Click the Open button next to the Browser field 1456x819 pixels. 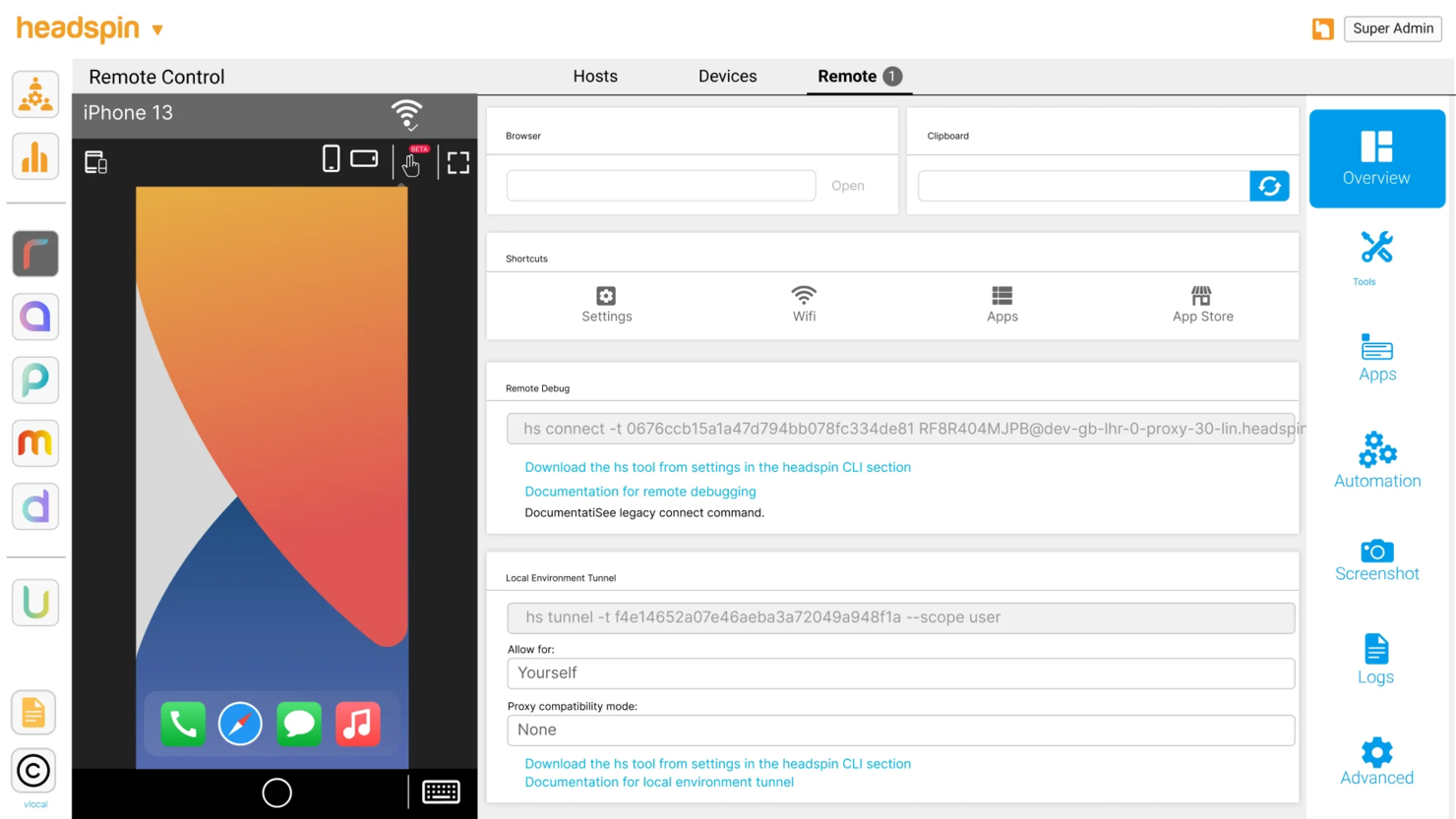coord(848,186)
